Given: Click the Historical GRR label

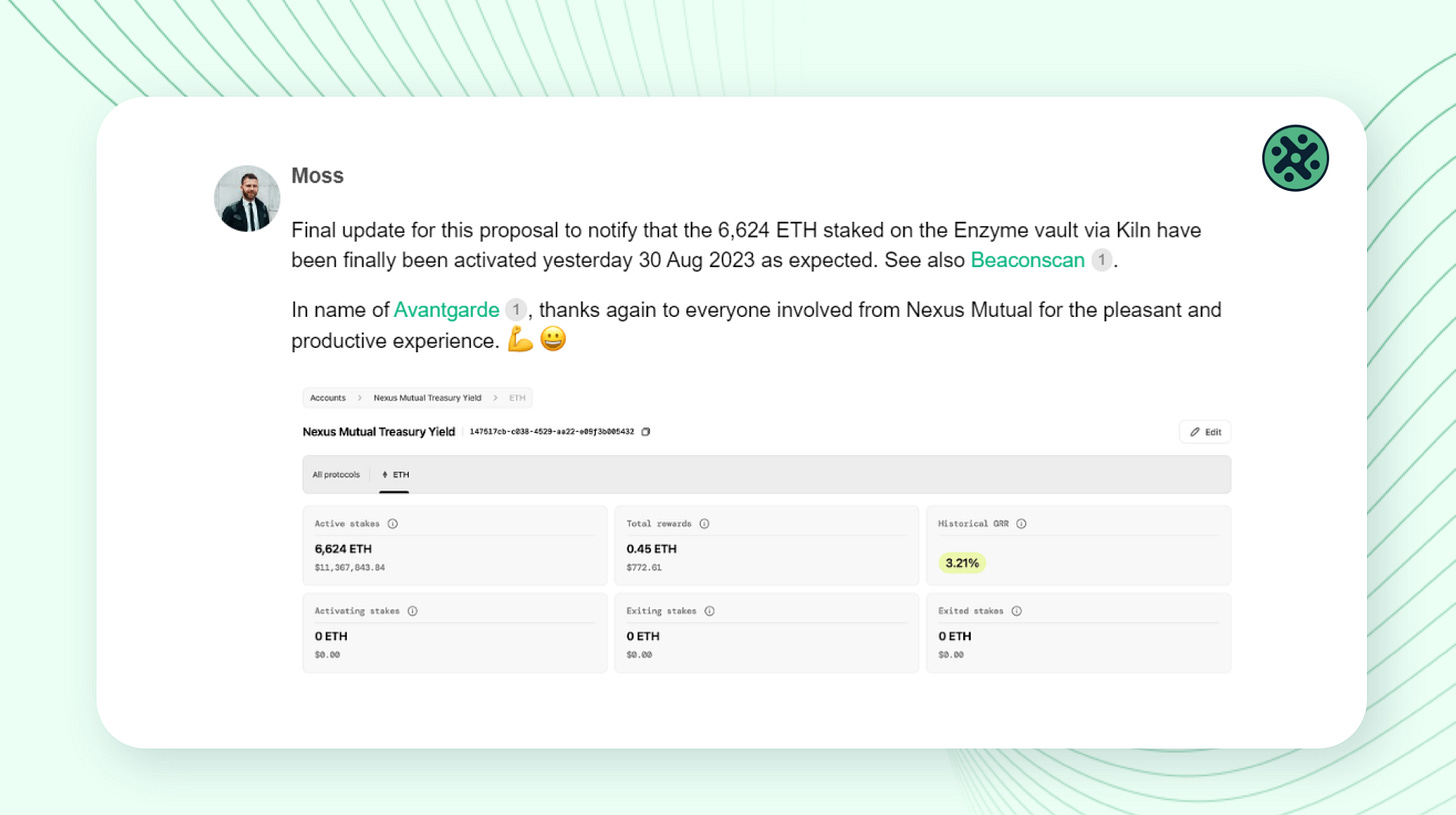Looking at the screenshot, I should point(973,523).
